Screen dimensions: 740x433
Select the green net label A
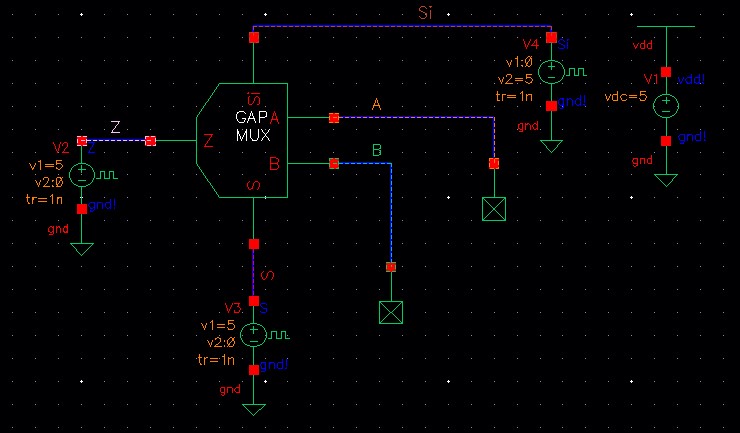[376, 104]
